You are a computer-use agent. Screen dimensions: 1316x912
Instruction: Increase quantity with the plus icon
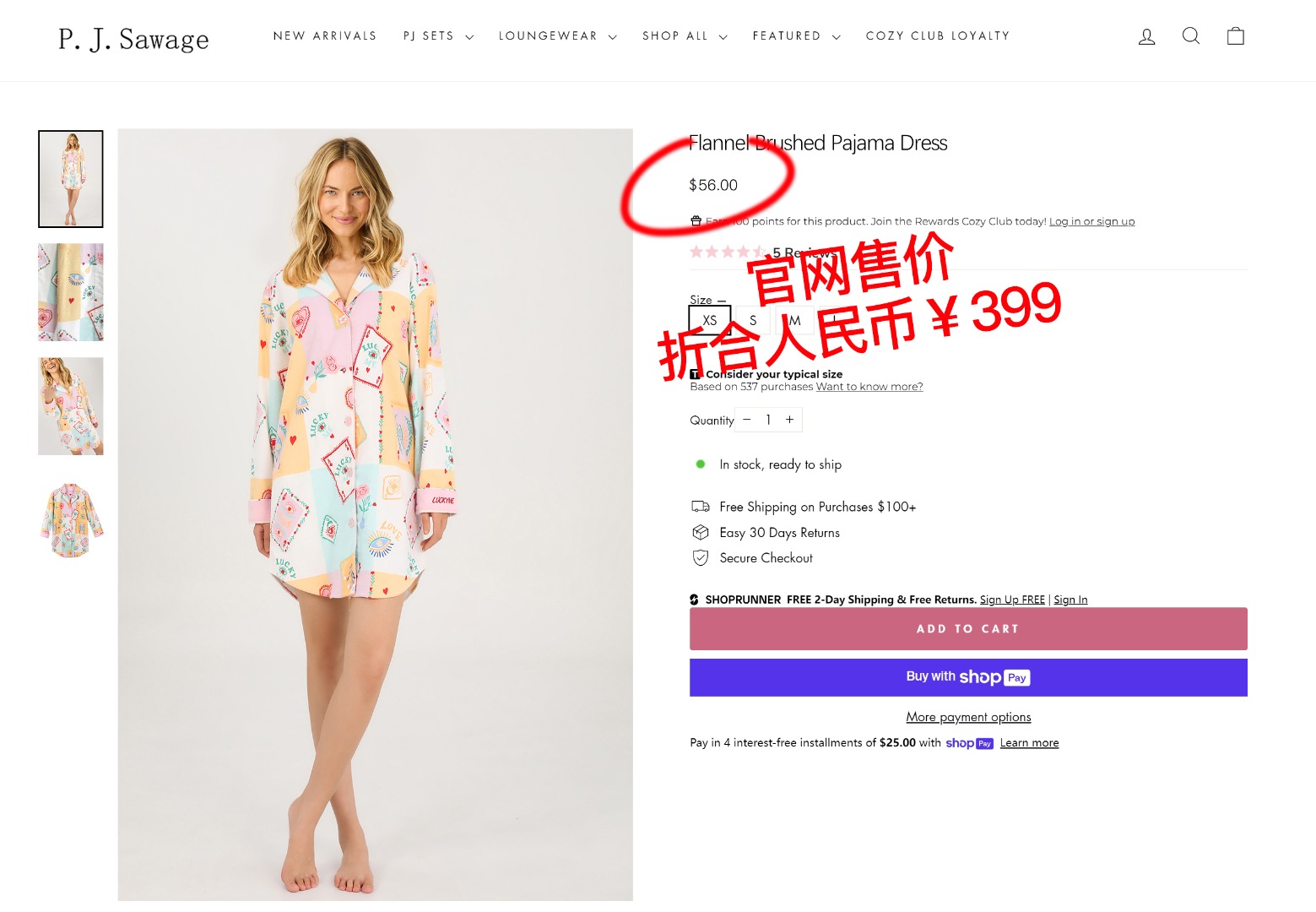(790, 420)
